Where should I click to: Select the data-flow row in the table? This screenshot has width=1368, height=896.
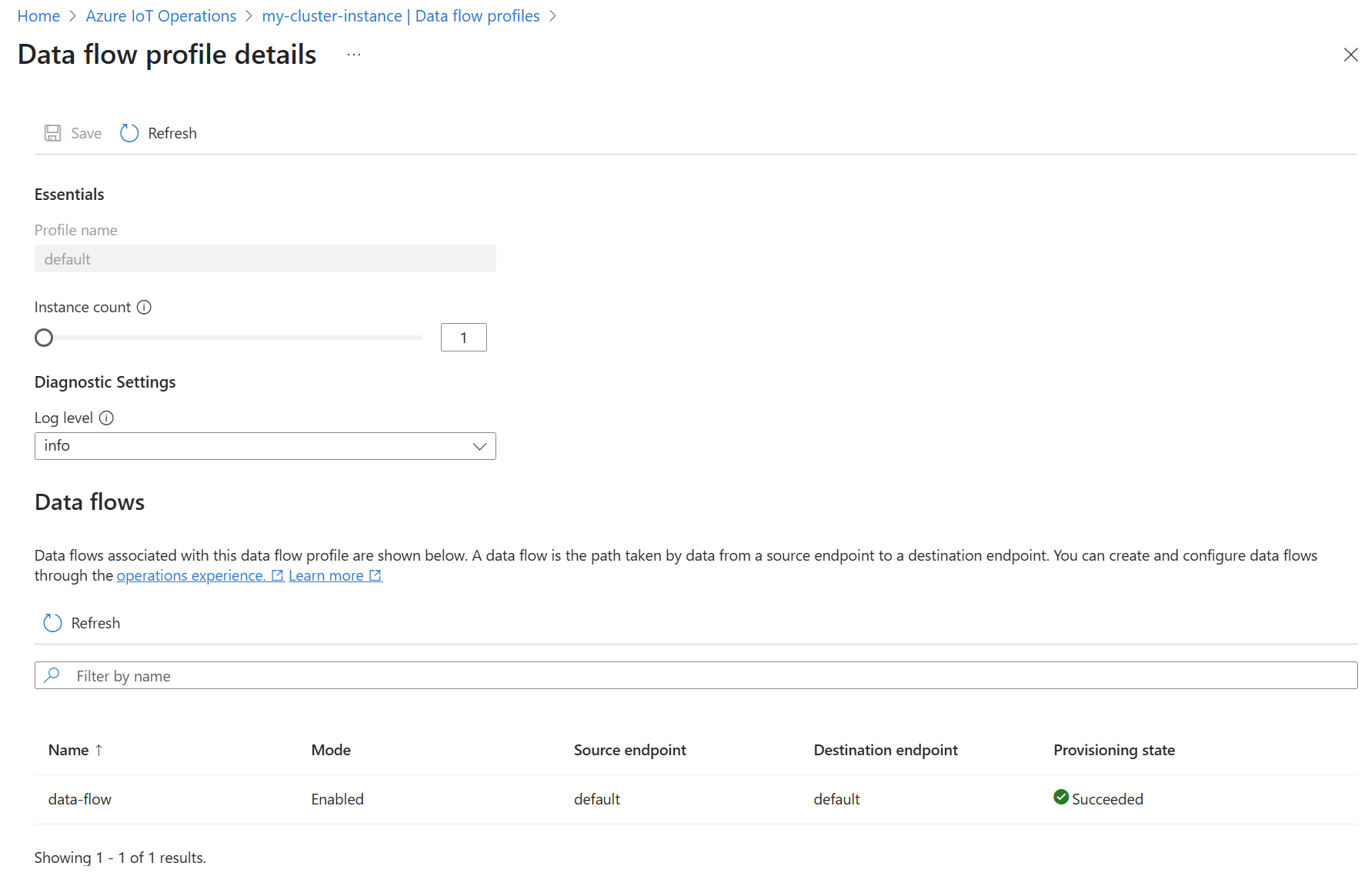coord(79,798)
